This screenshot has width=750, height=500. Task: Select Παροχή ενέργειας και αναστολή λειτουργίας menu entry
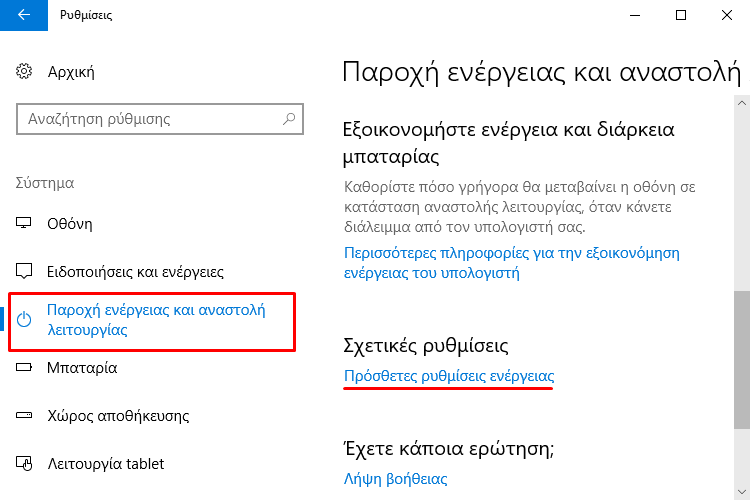coord(152,322)
